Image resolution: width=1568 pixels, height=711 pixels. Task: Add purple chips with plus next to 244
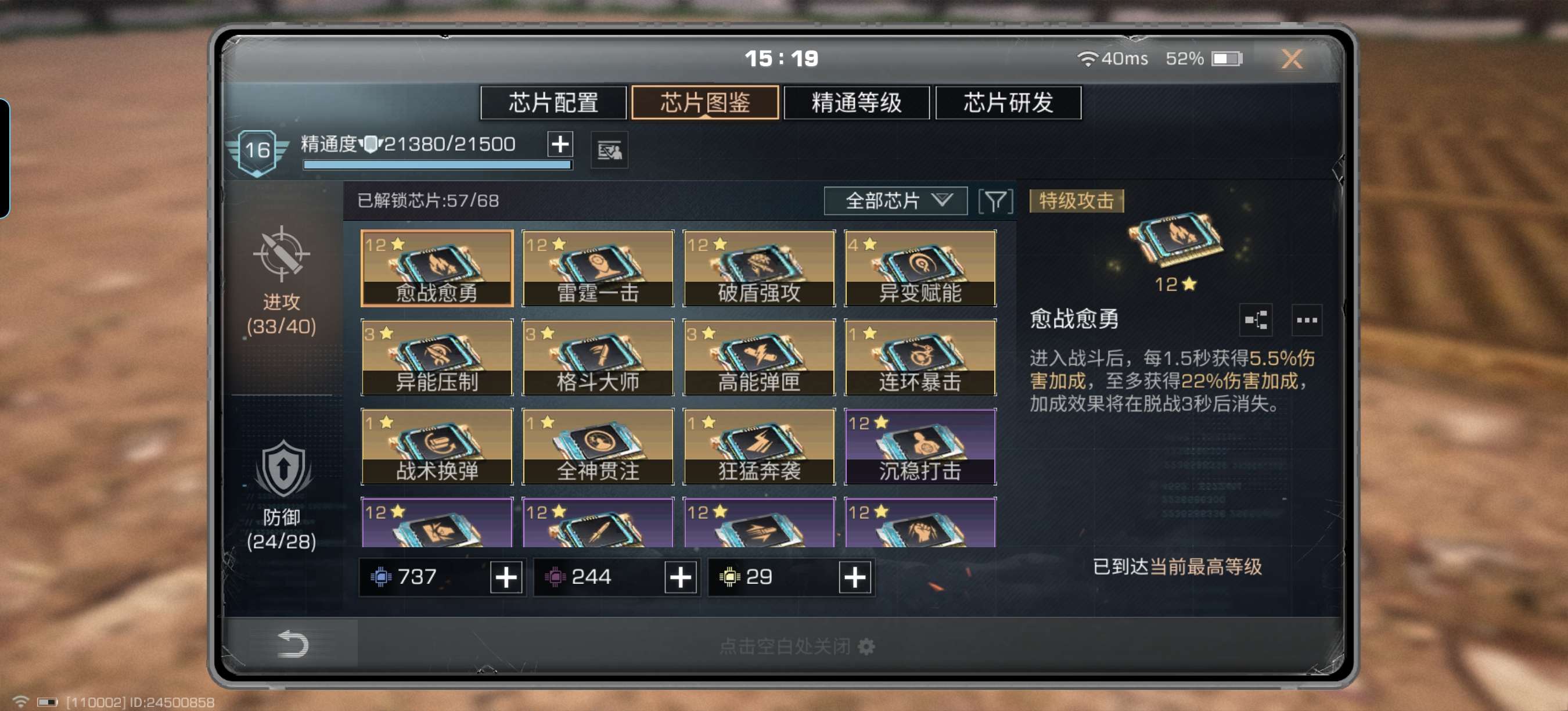(680, 576)
